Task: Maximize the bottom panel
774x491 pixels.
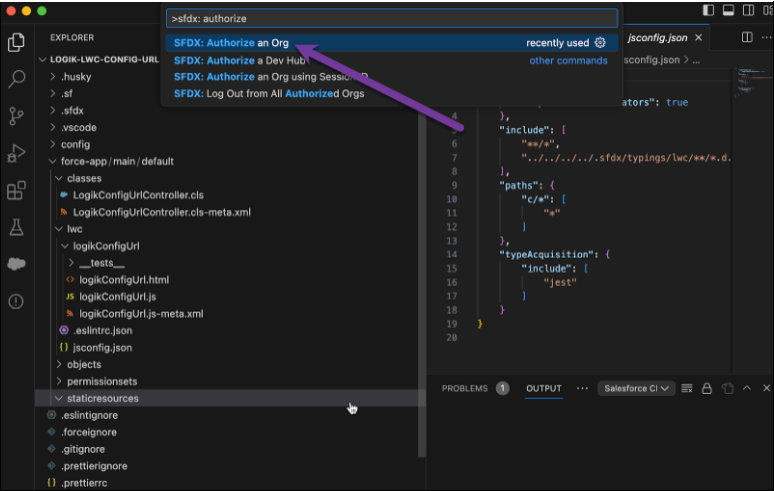Action: (747, 388)
